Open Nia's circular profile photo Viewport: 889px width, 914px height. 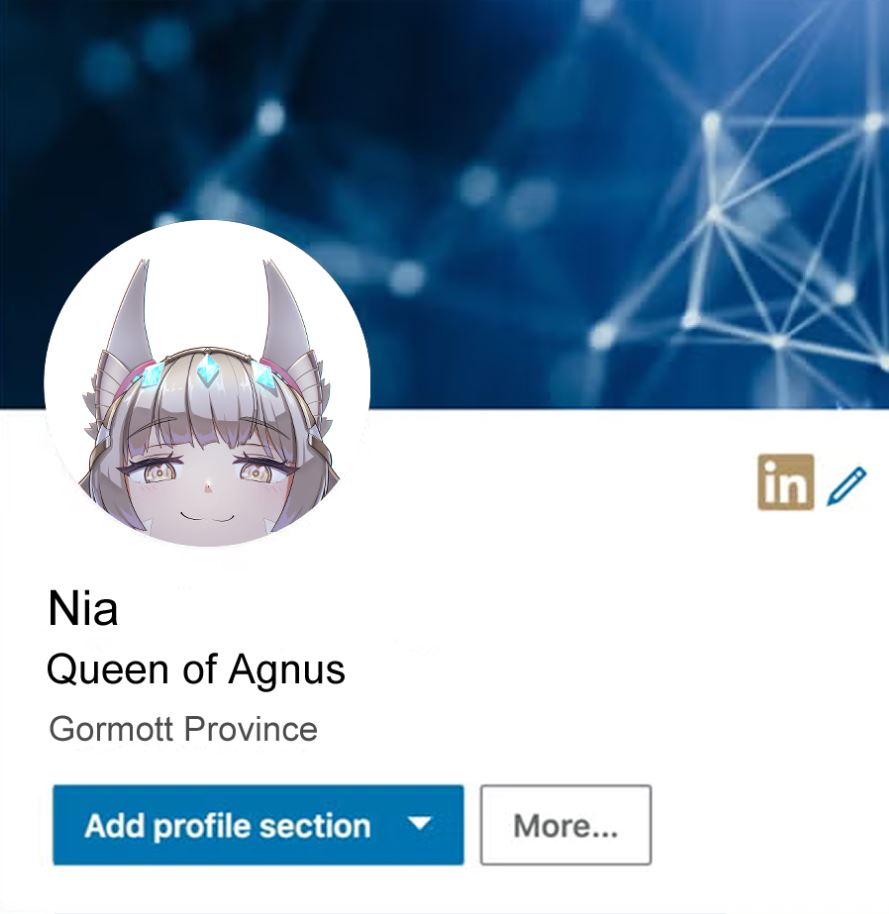click(207, 384)
